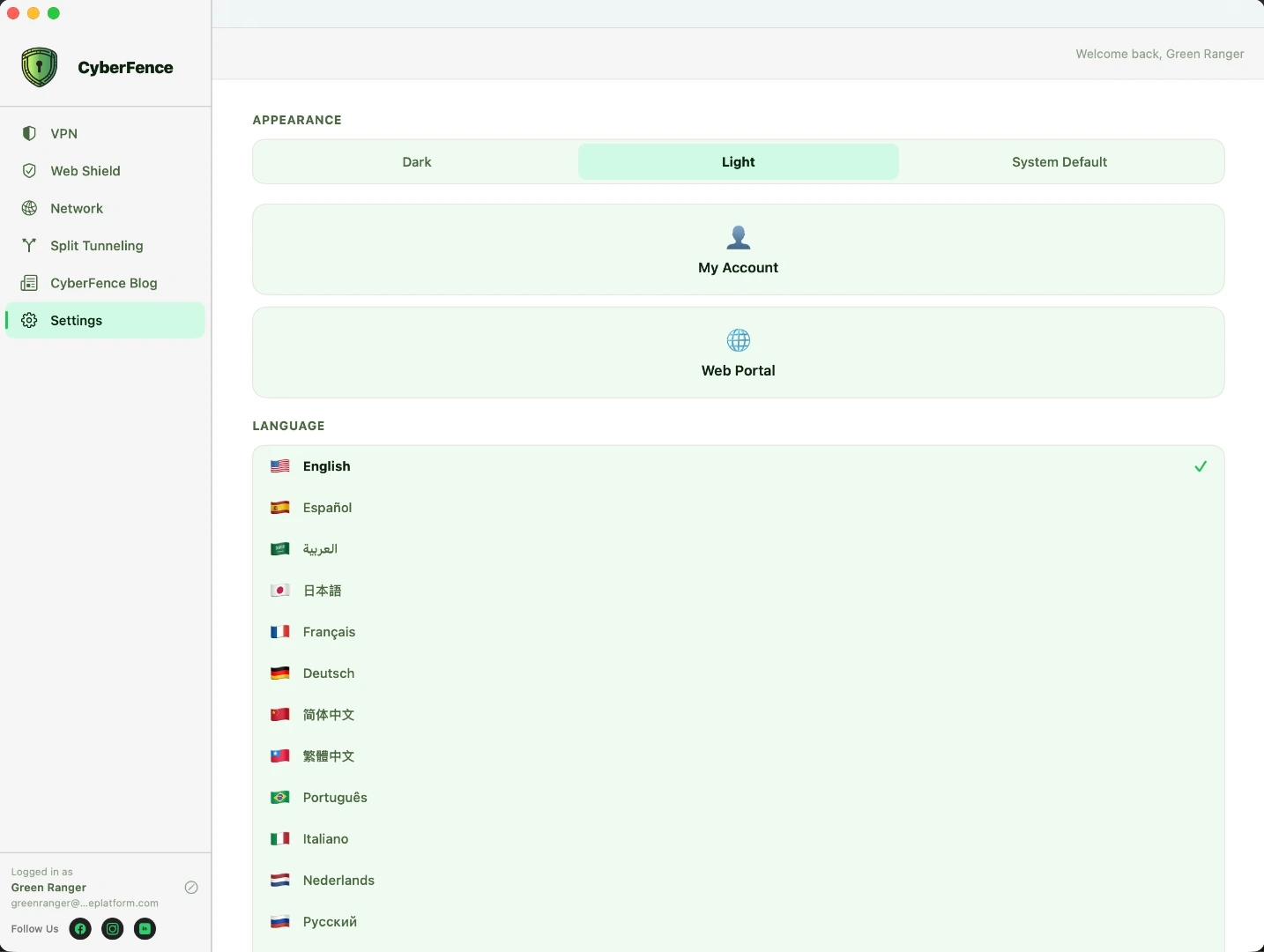Select Nederlands in language list
Screen dimensions: 1264x952
pos(739,881)
